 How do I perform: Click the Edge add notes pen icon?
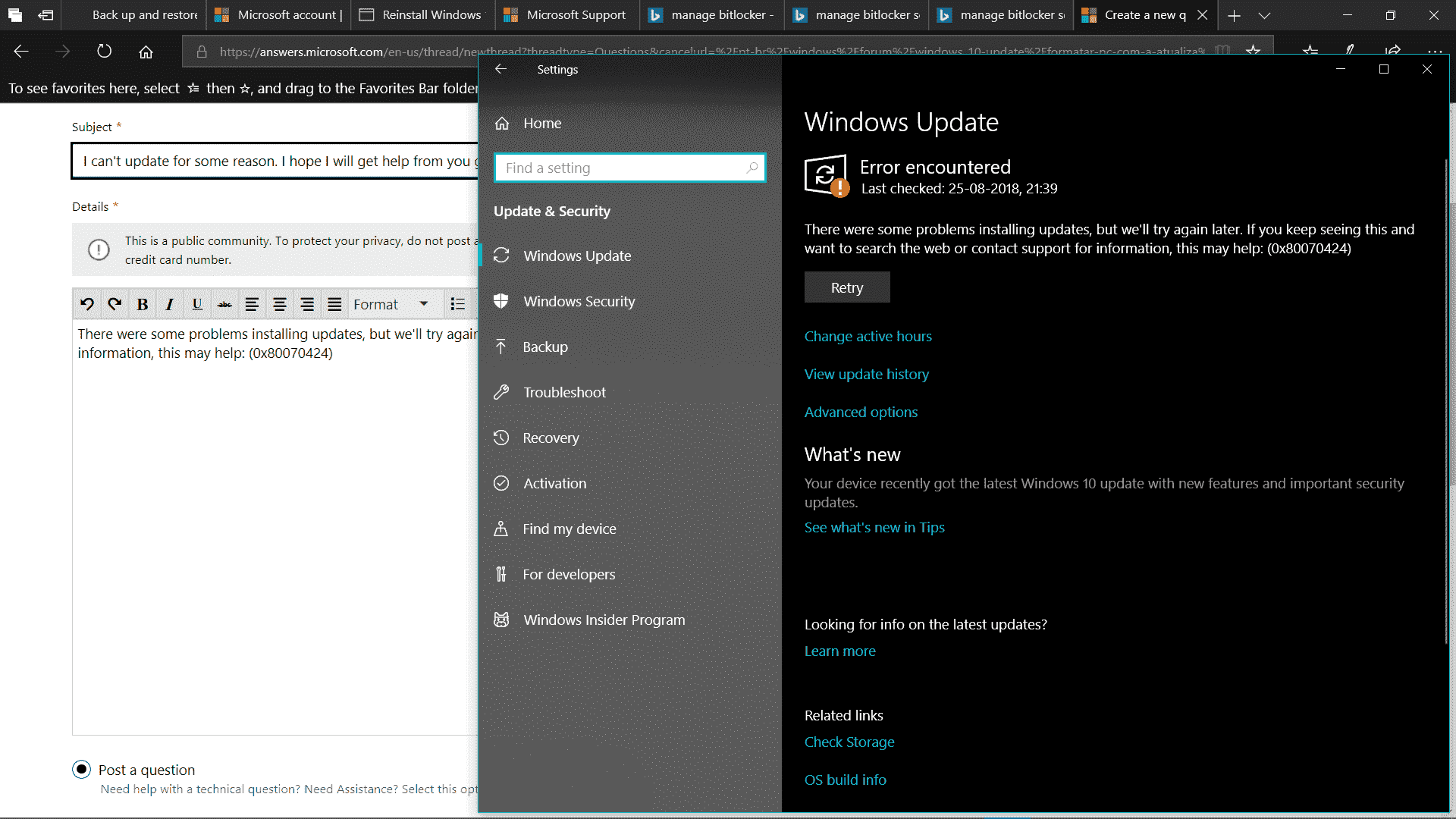(1351, 52)
